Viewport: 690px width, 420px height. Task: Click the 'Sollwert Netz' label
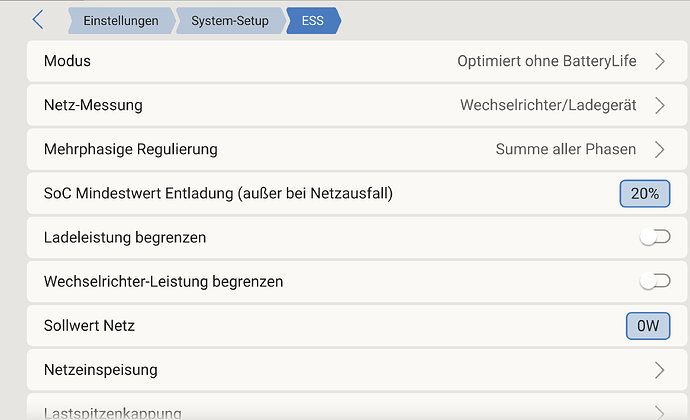pos(89,326)
